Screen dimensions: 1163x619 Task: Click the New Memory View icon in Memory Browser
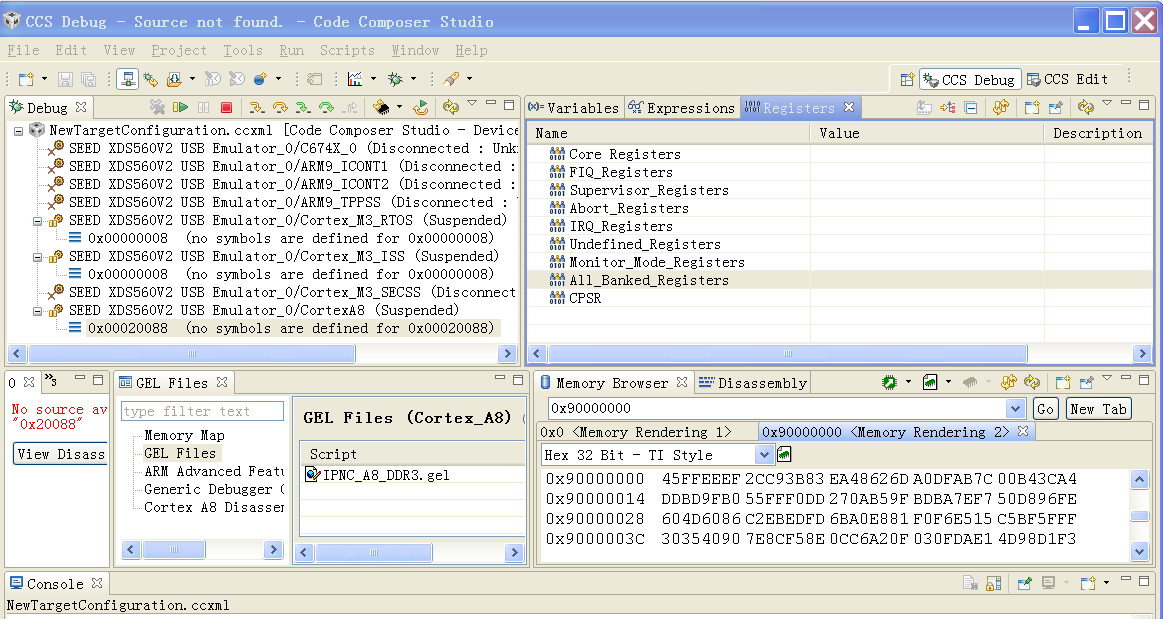click(x=1063, y=383)
